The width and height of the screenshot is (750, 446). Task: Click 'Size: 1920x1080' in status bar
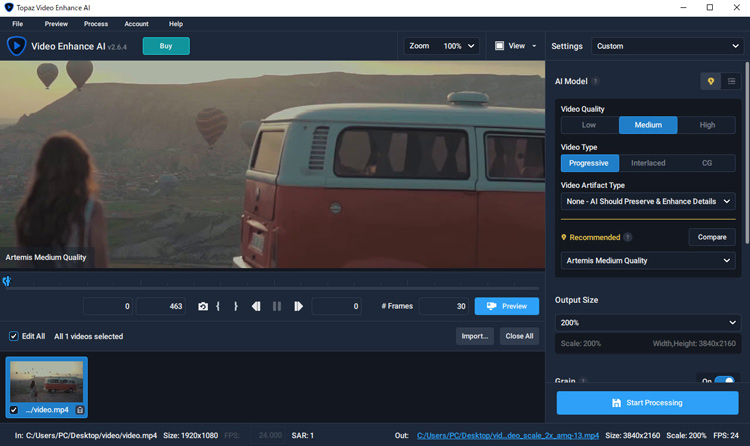tap(190, 435)
